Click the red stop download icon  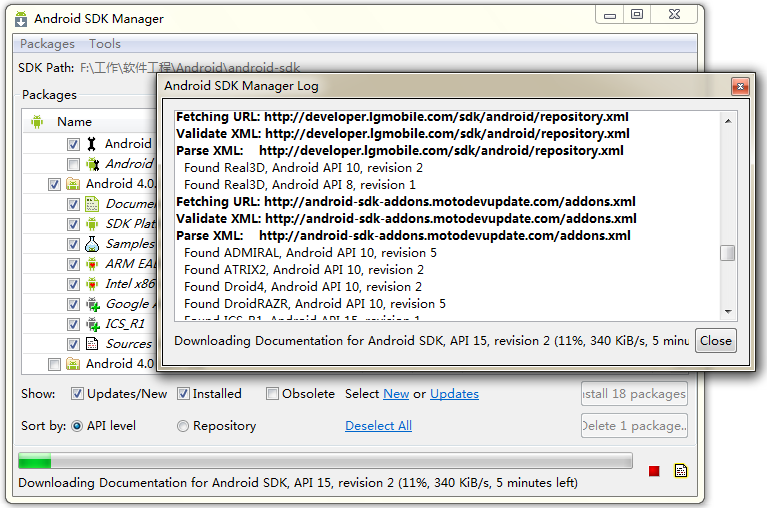coord(654,471)
